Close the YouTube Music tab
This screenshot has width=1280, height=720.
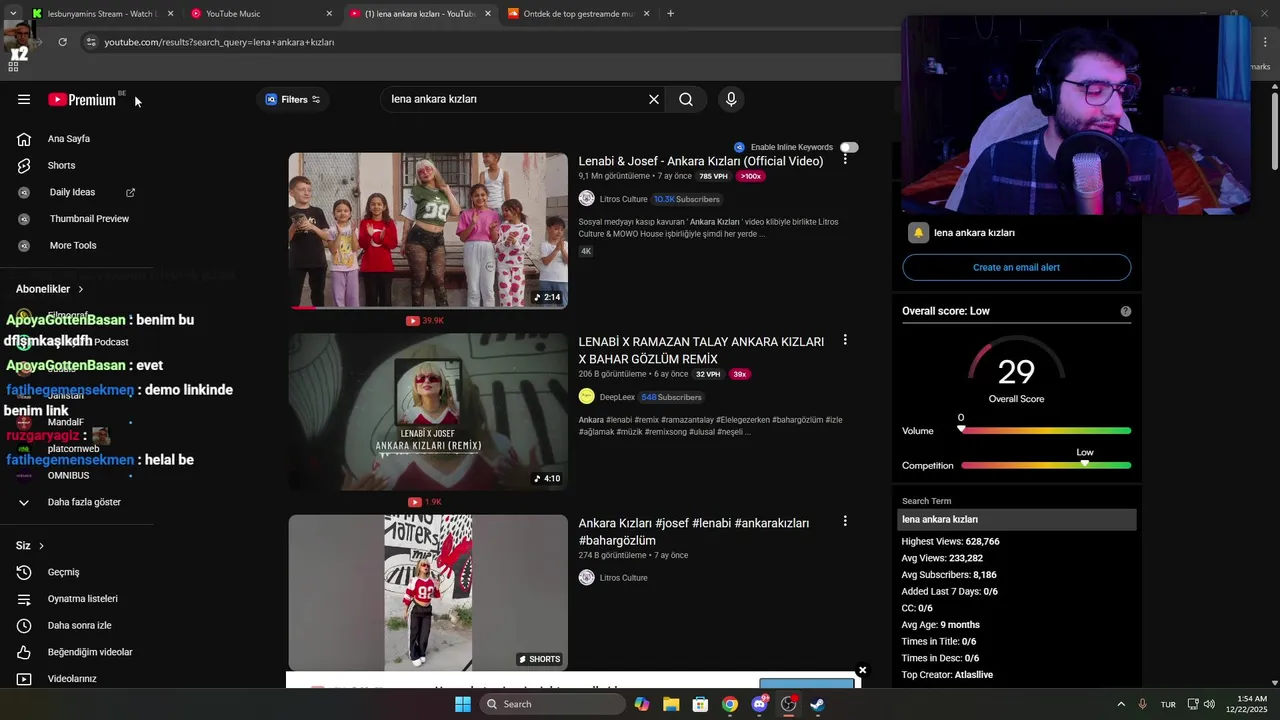tap(329, 14)
